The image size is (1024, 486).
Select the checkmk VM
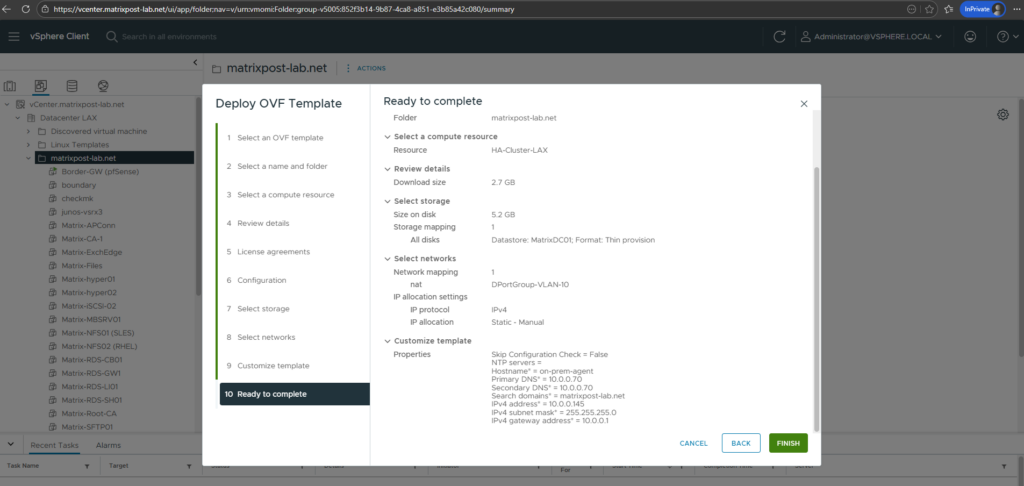pos(79,199)
